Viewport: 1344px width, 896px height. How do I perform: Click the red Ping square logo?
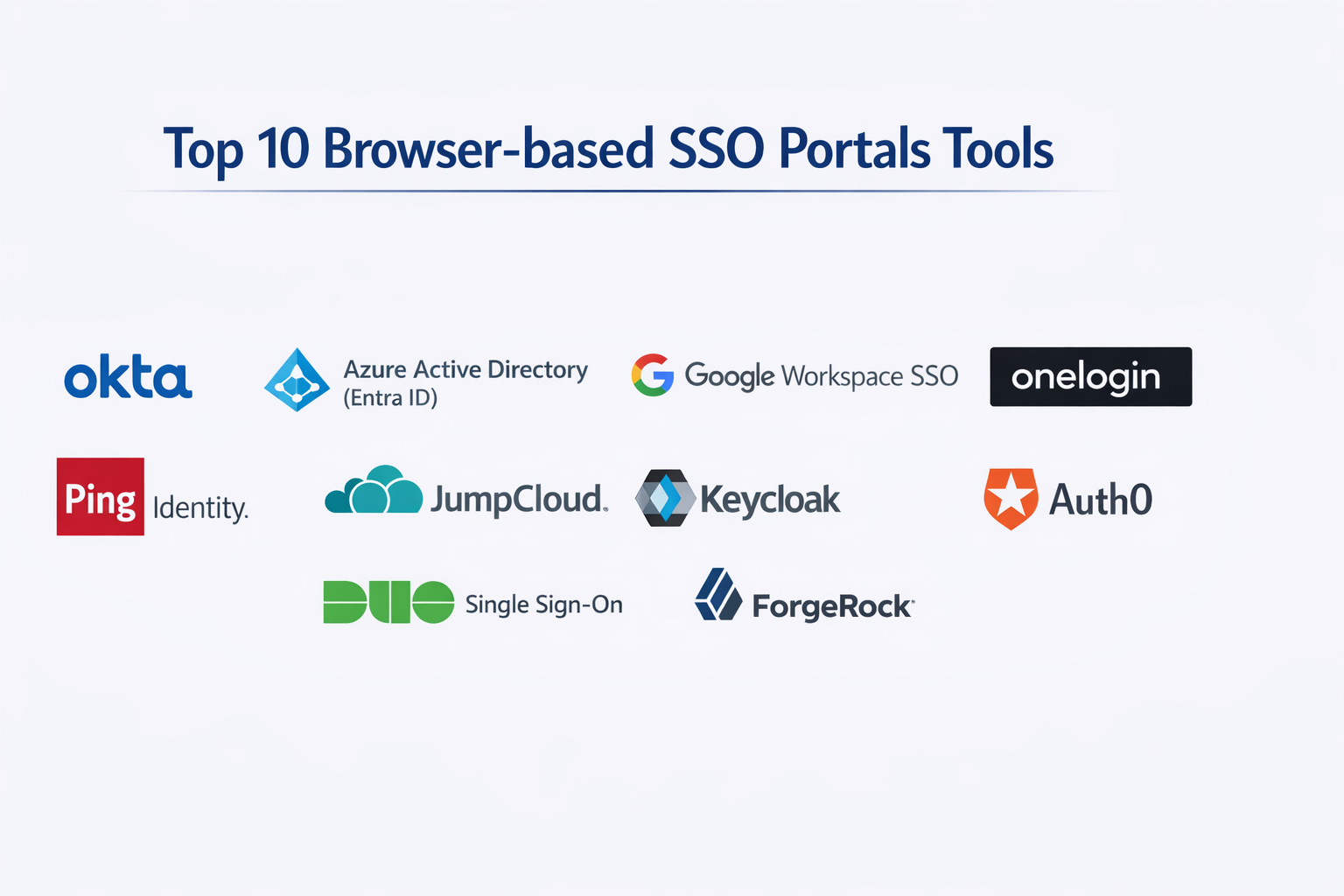101,497
